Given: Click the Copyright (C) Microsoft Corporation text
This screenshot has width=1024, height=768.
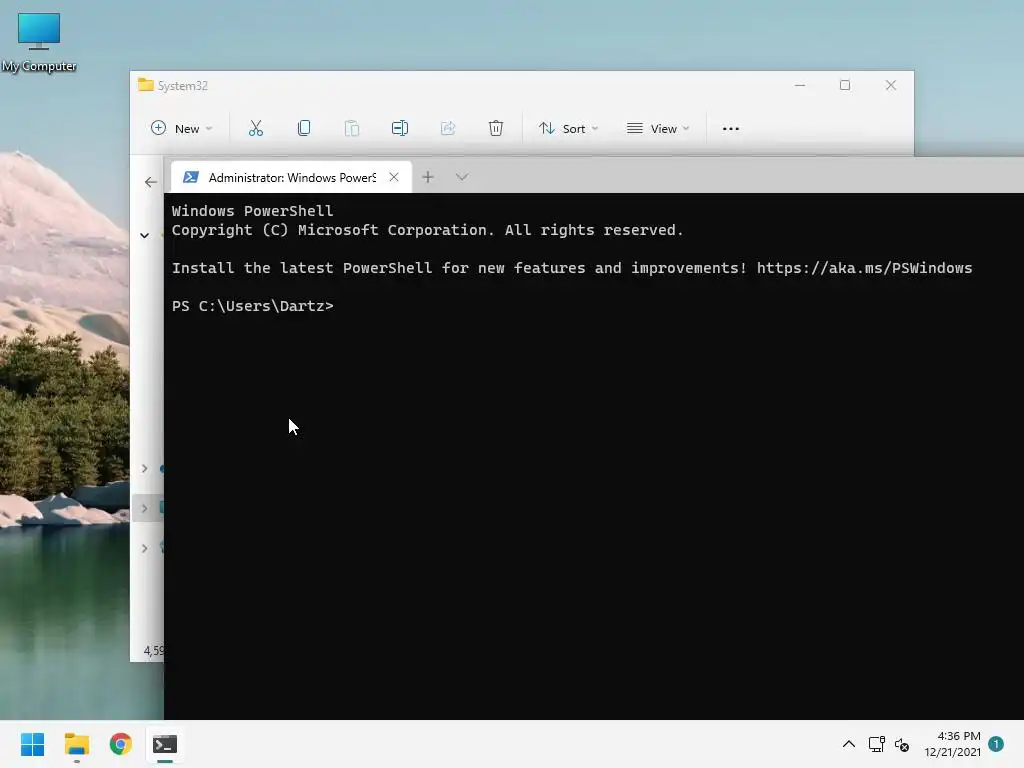Looking at the screenshot, I should click(333, 231).
